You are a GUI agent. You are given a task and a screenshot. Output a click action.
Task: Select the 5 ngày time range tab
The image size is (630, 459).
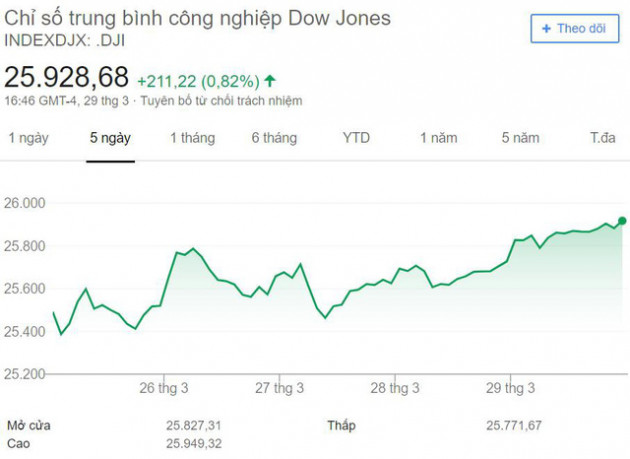pyautogui.click(x=110, y=138)
